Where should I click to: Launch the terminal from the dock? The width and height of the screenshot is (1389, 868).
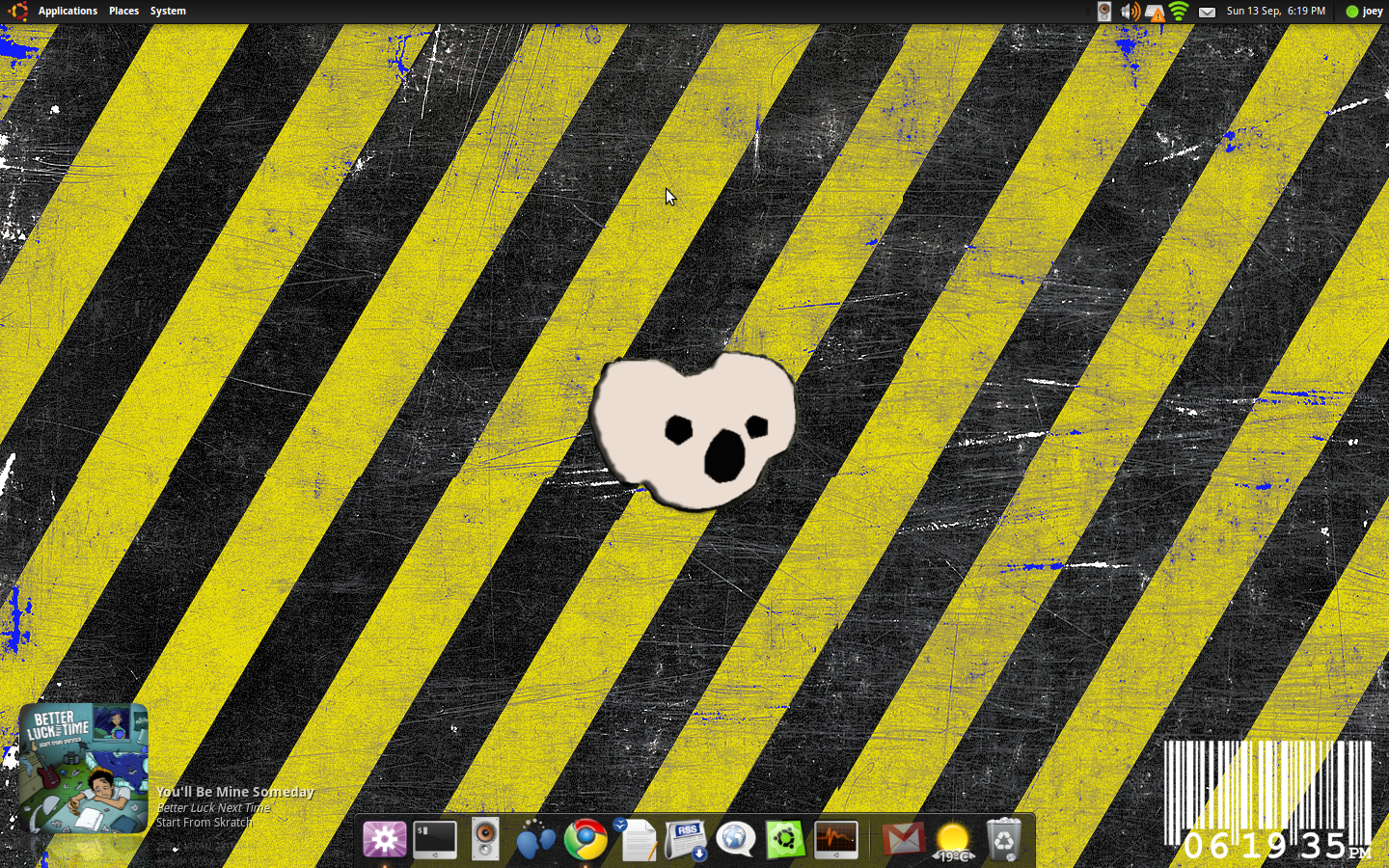pyautogui.click(x=435, y=839)
